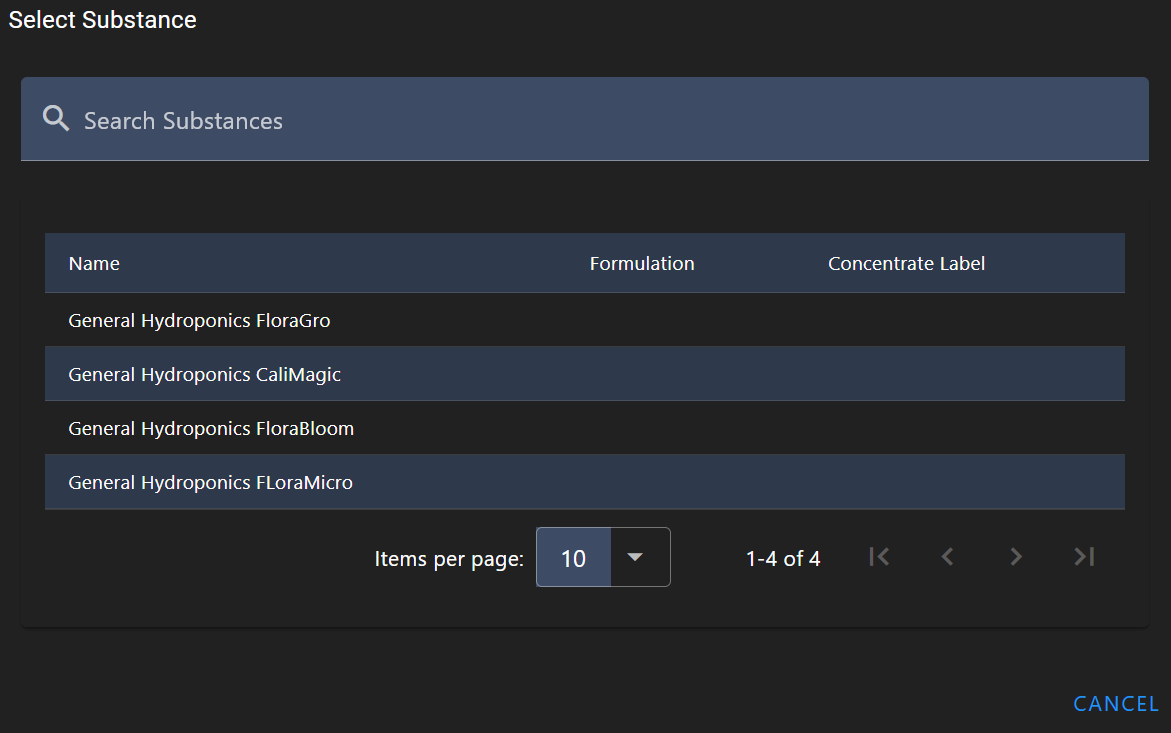Advance to next page of results
Viewport: 1171px width, 733px height.
[1016, 557]
